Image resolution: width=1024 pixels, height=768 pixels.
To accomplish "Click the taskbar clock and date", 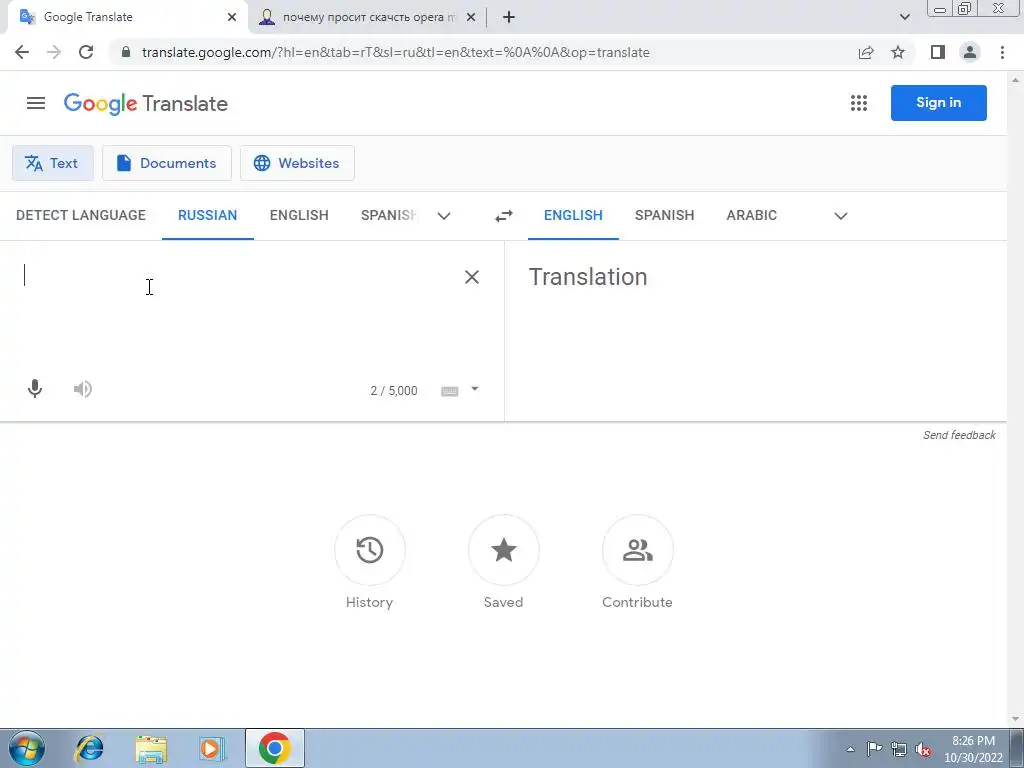I will coord(973,749).
